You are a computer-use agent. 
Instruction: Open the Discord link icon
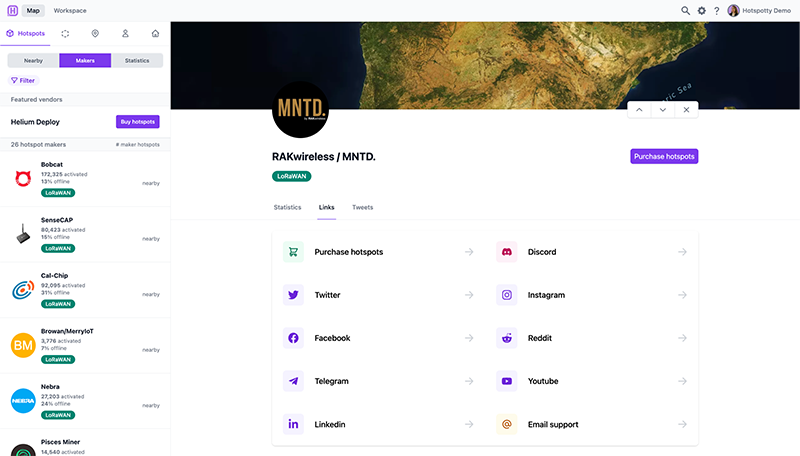[507, 252]
